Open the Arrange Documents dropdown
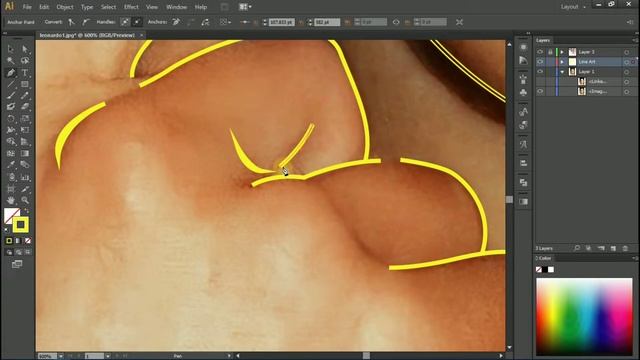 (245, 7)
